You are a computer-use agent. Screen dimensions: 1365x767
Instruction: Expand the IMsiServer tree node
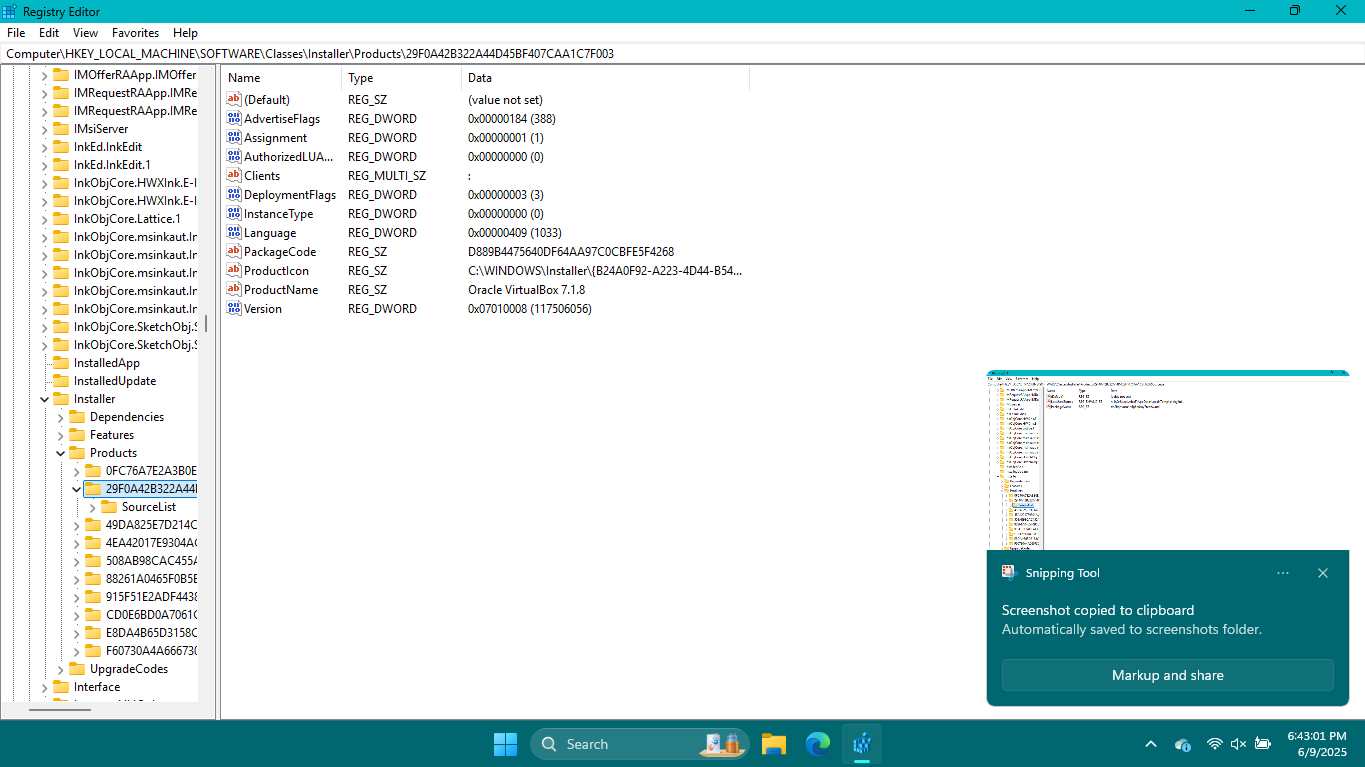(44, 129)
